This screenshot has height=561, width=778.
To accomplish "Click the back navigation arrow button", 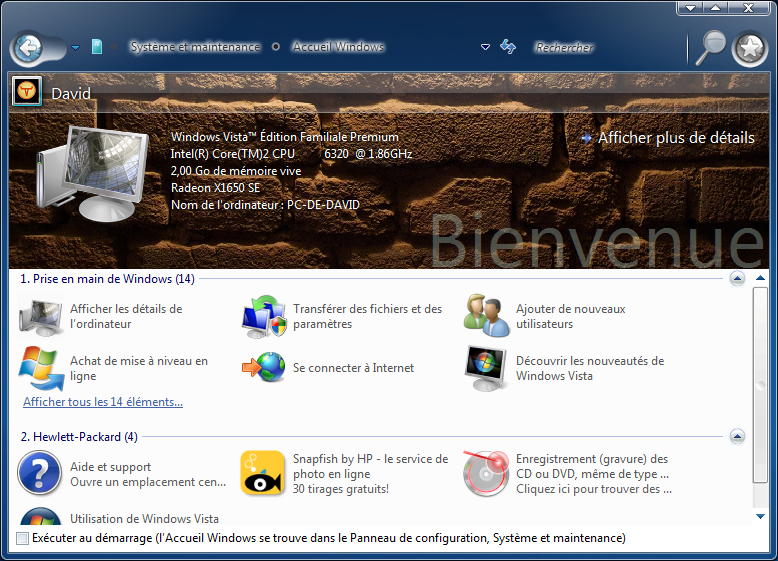I will 28,48.
